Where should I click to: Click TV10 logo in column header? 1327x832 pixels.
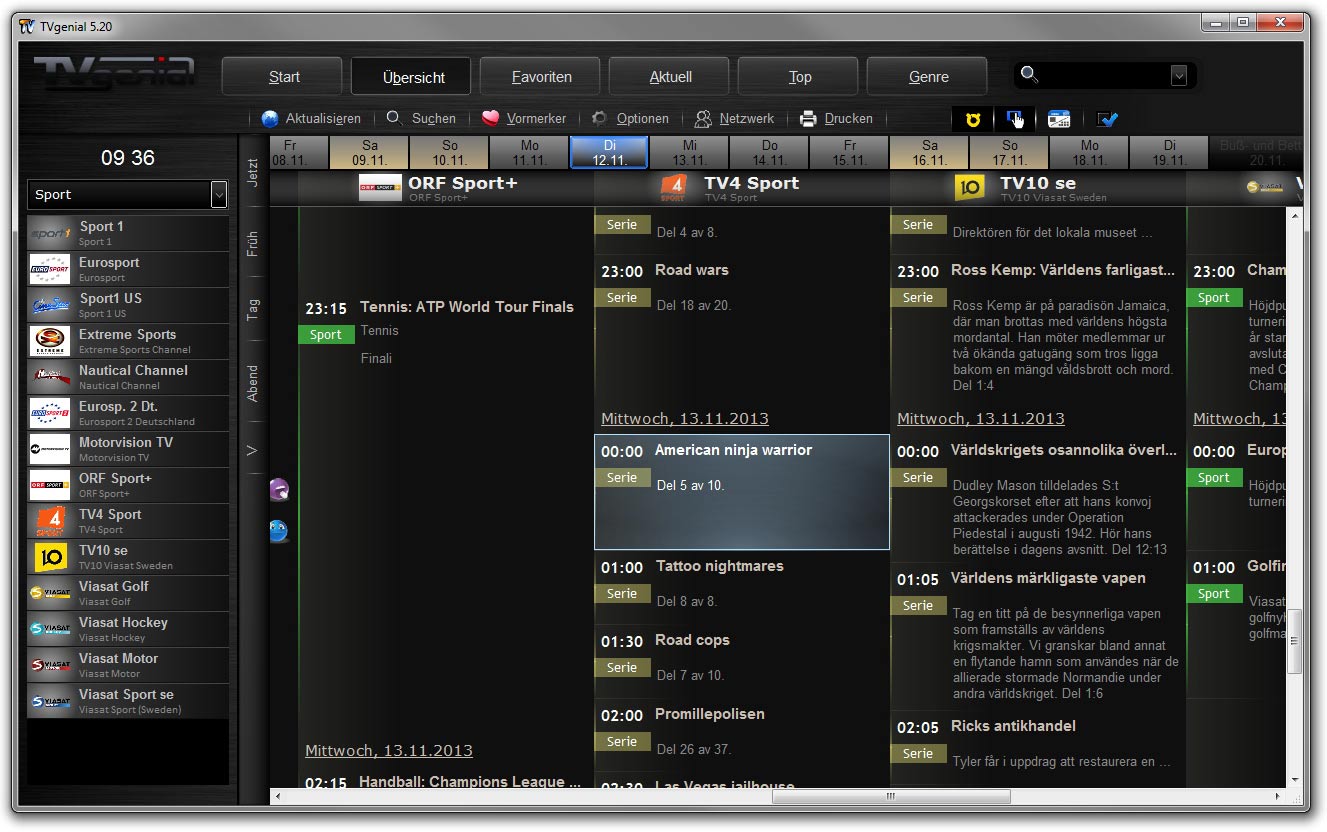970,187
